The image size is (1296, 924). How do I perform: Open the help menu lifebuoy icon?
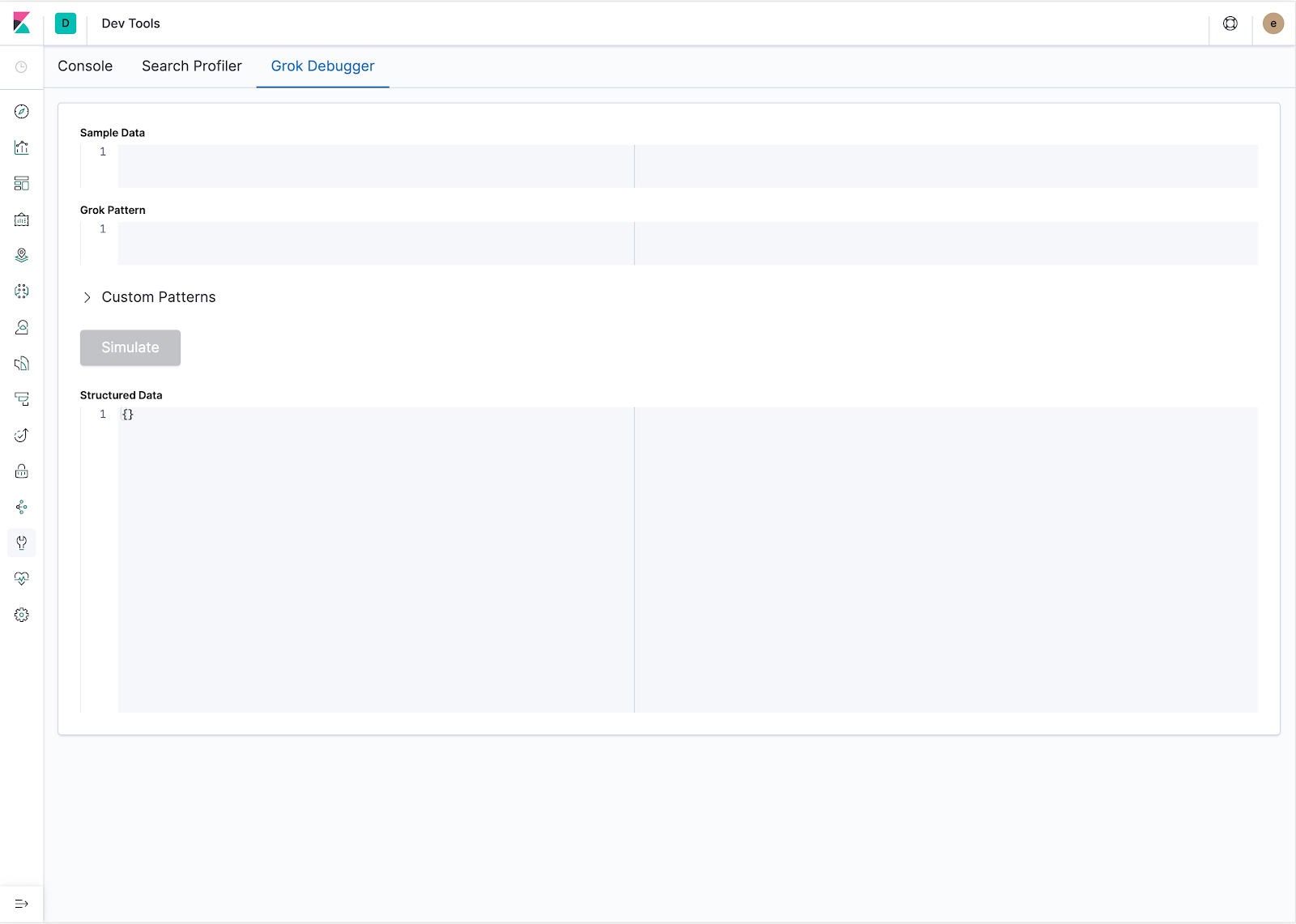tap(1230, 23)
